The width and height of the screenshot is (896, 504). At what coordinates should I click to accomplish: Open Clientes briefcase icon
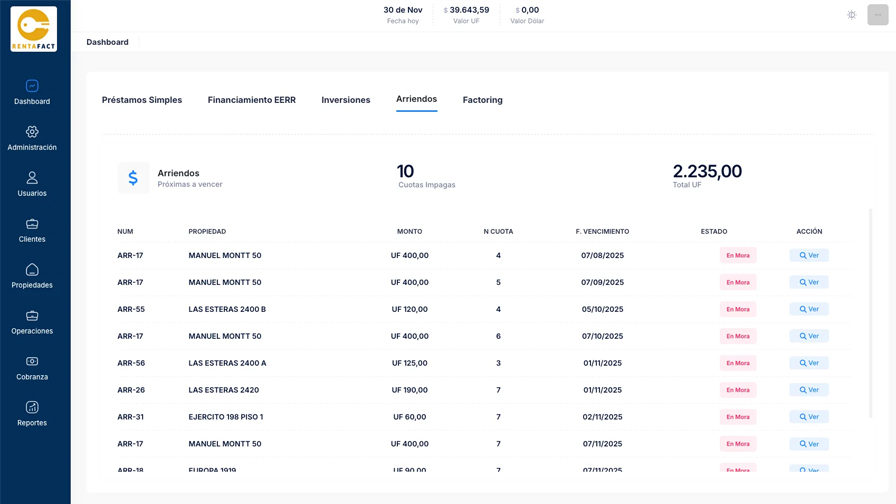(x=32, y=224)
